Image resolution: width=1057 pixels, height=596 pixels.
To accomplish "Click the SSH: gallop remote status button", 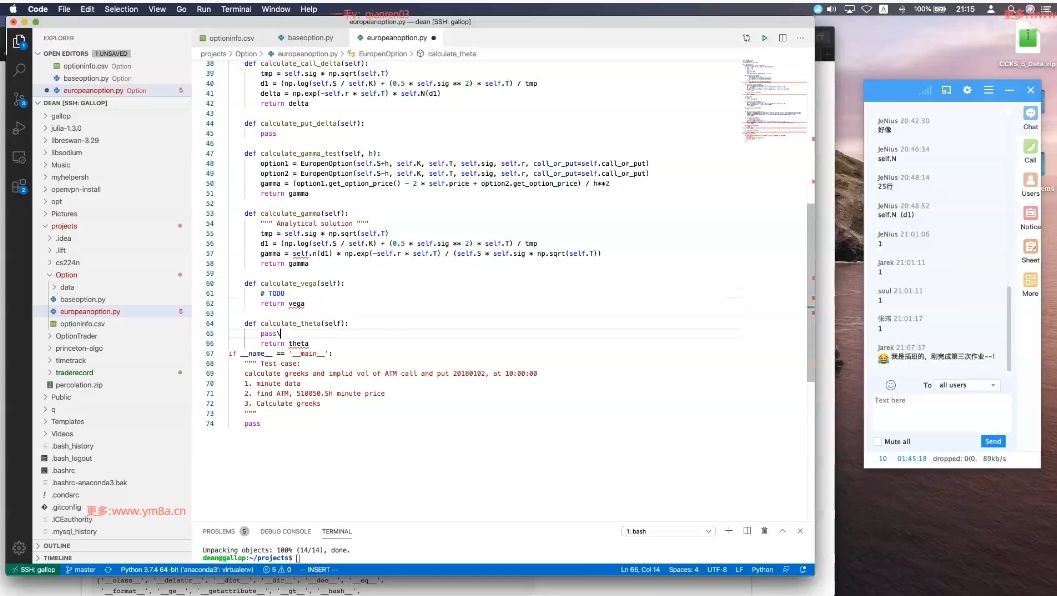I will 33,570.
